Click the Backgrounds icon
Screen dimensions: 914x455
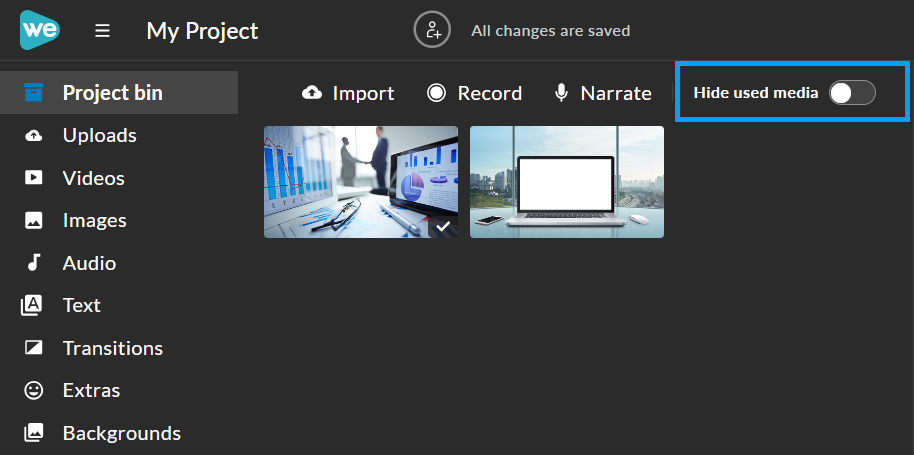pyautogui.click(x=34, y=433)
